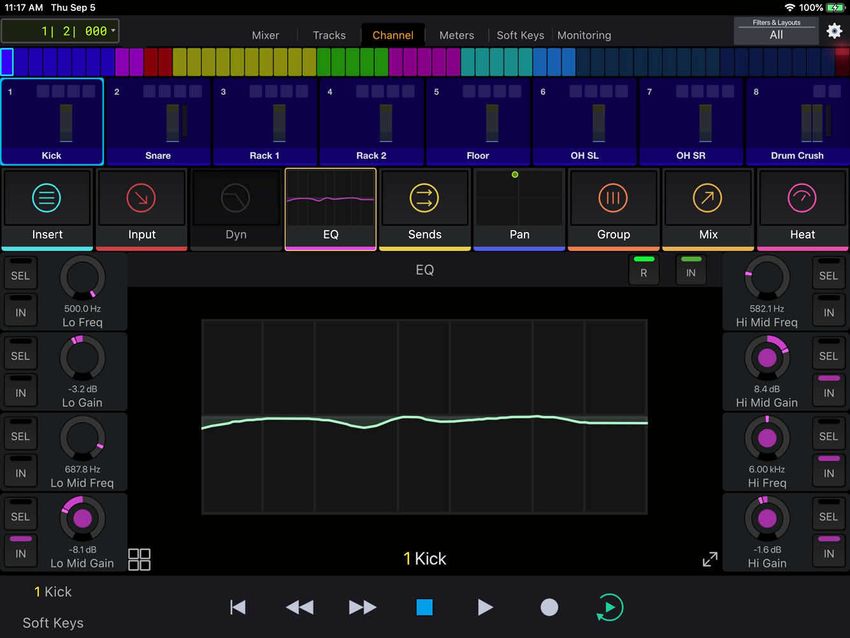Return to start of session
Image resolution: width=850 pixels, height=638 pixels.
coord(237,607)
